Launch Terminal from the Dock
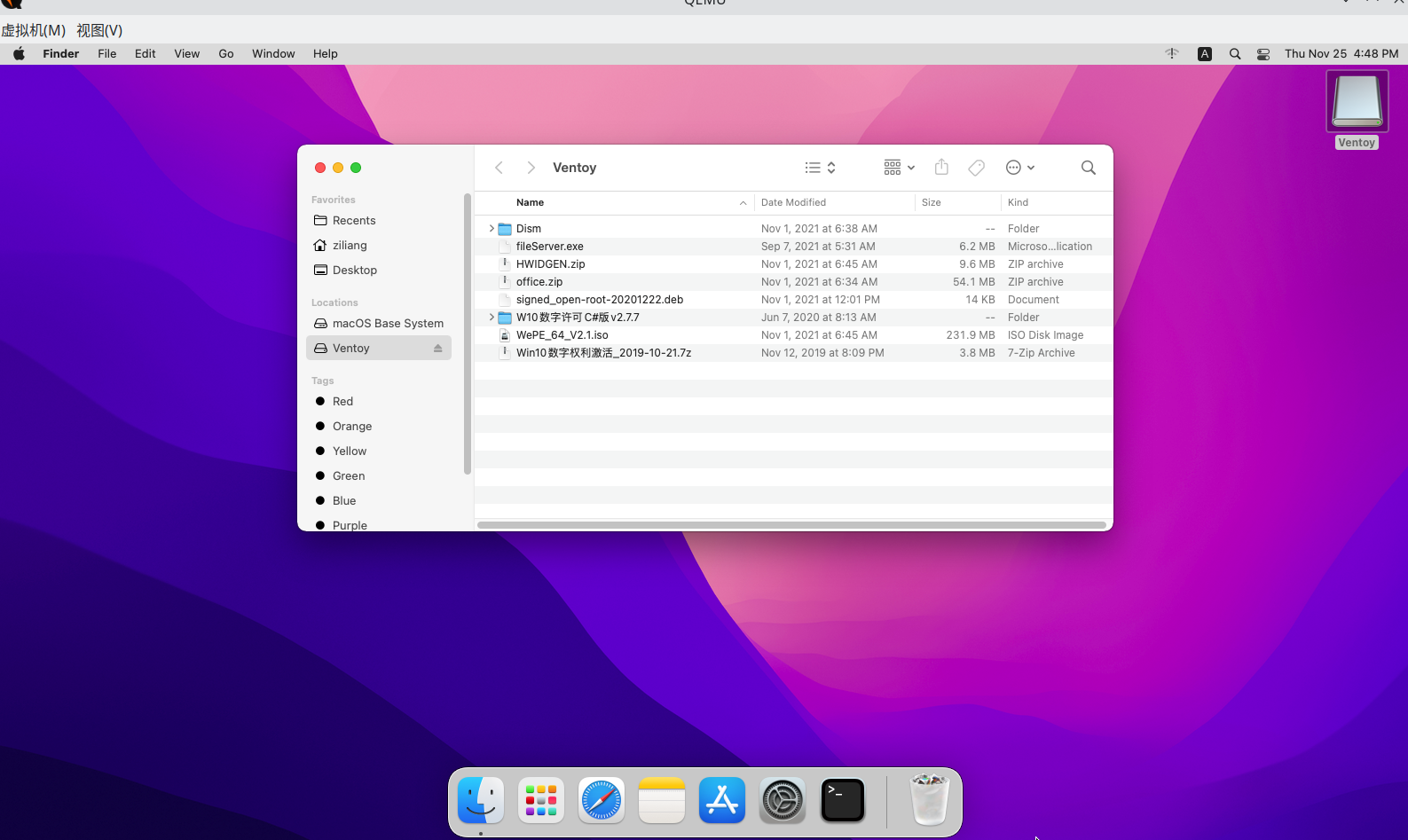This screenshot has height=840, width=1408. tap(843, 800)
